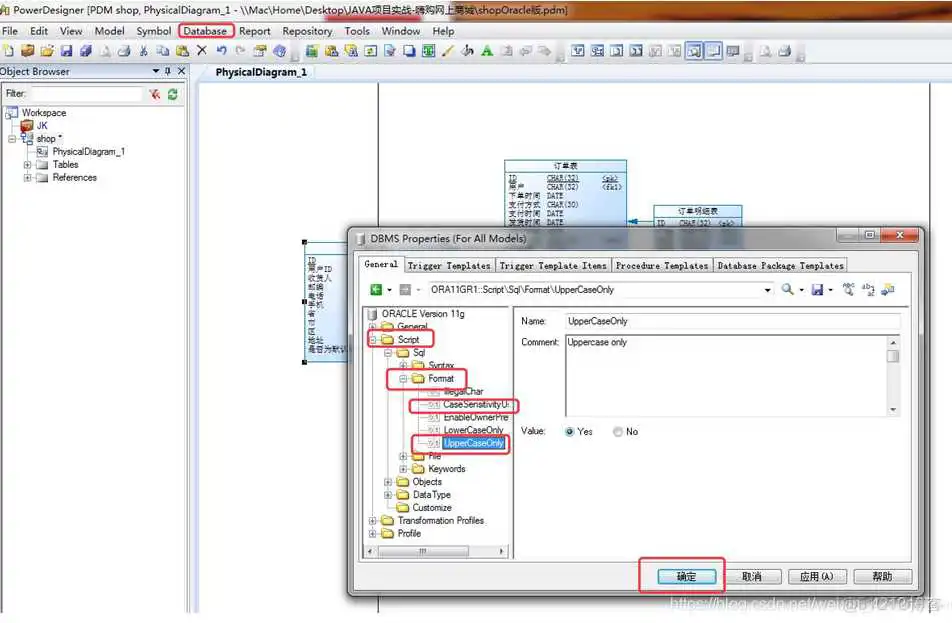The width and height of the screenshot is (952, 623).
Task: Open the ORA11GR1 path dropdown
Action: tap(767, 290)
